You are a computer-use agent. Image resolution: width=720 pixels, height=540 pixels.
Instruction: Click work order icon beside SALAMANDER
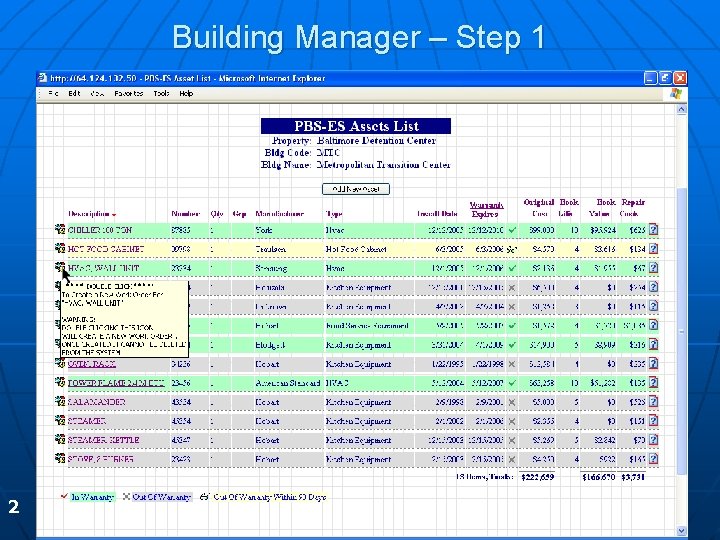(x=60, y=401)
